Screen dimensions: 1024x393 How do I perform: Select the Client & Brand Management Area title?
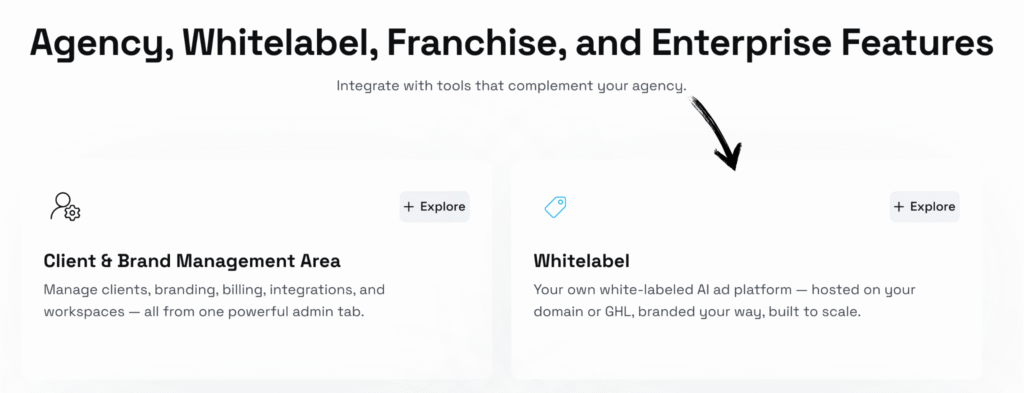(x=192, y=261)
